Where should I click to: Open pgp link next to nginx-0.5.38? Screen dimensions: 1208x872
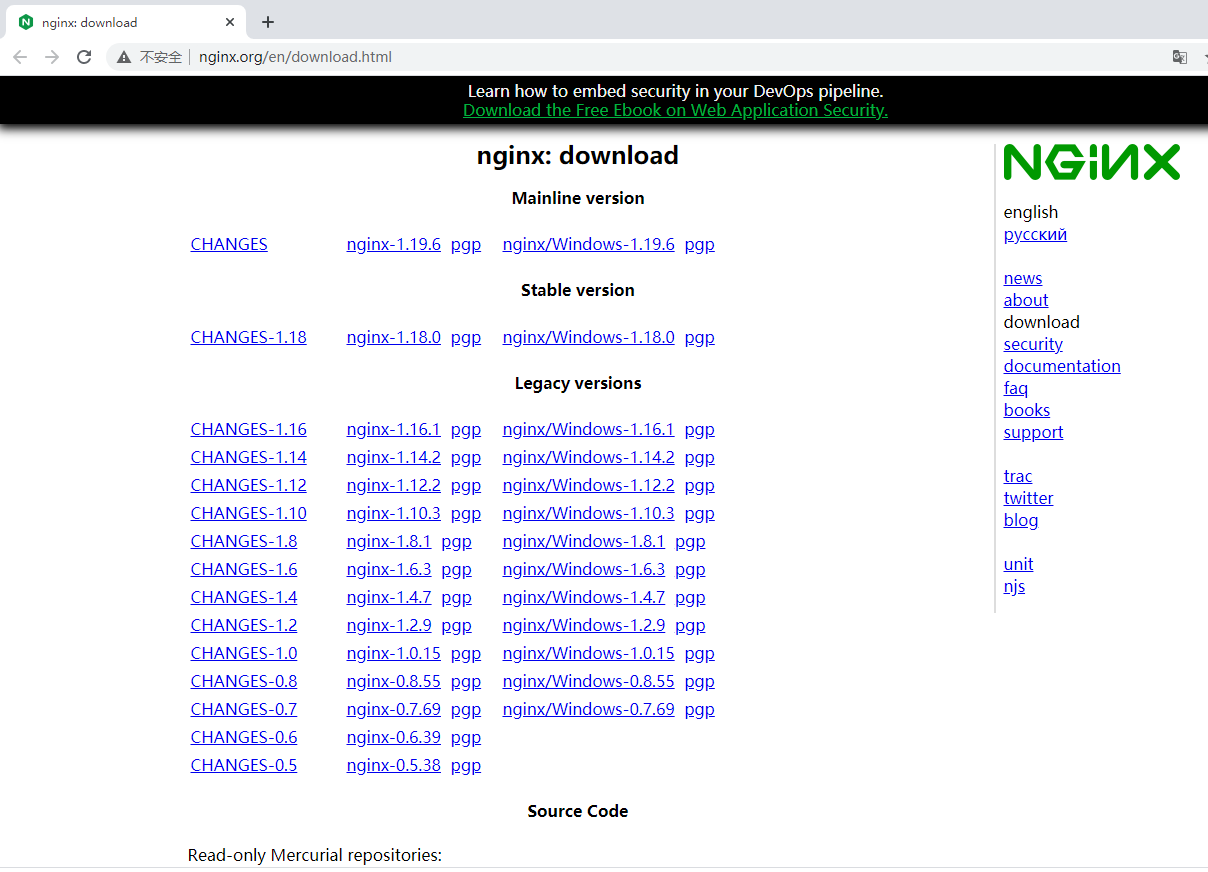(465, 765)
